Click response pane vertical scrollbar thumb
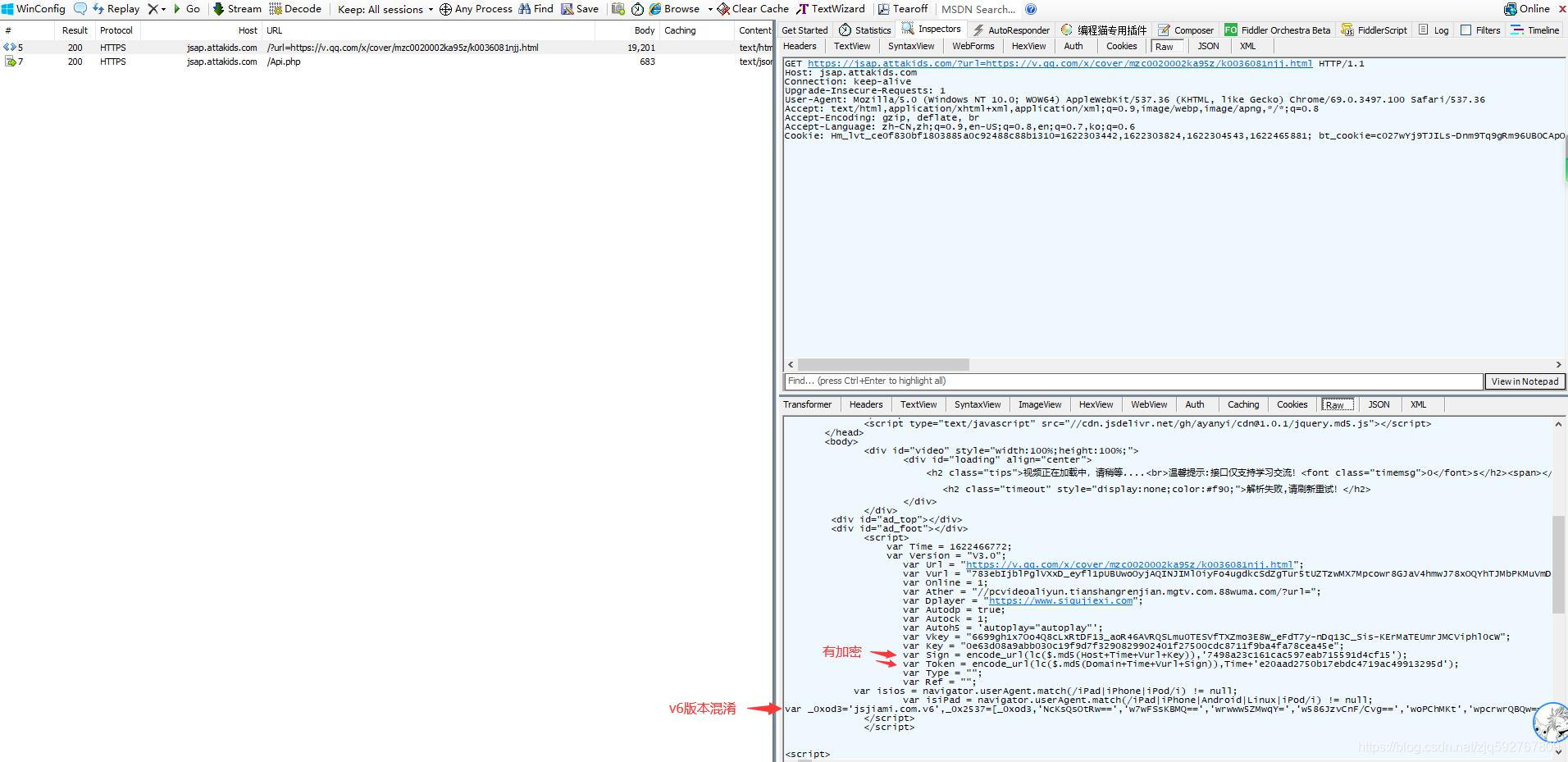This screenshot has width=1568, height=762. (1558, 564)
